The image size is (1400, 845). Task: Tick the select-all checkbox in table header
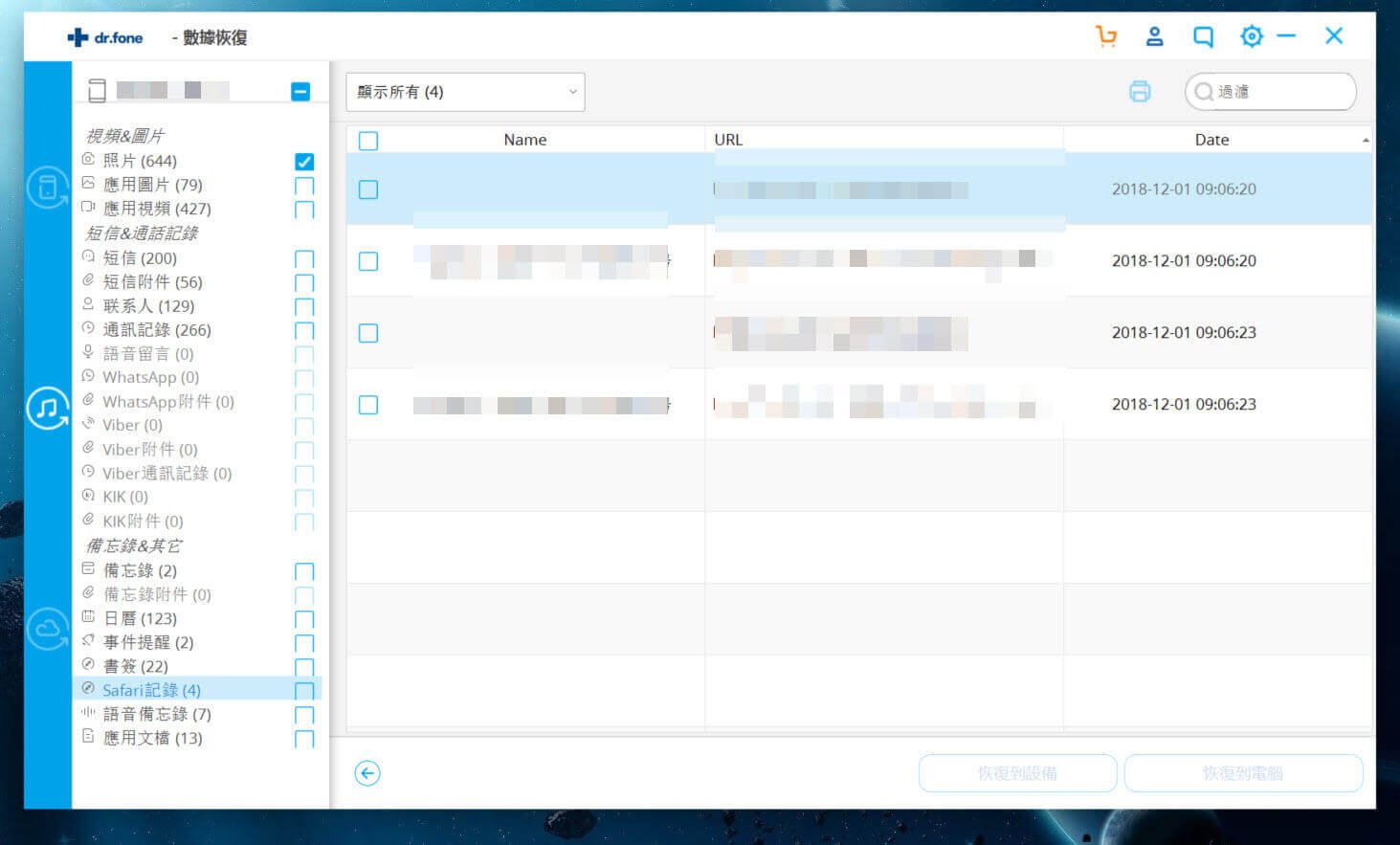[368, 141]
